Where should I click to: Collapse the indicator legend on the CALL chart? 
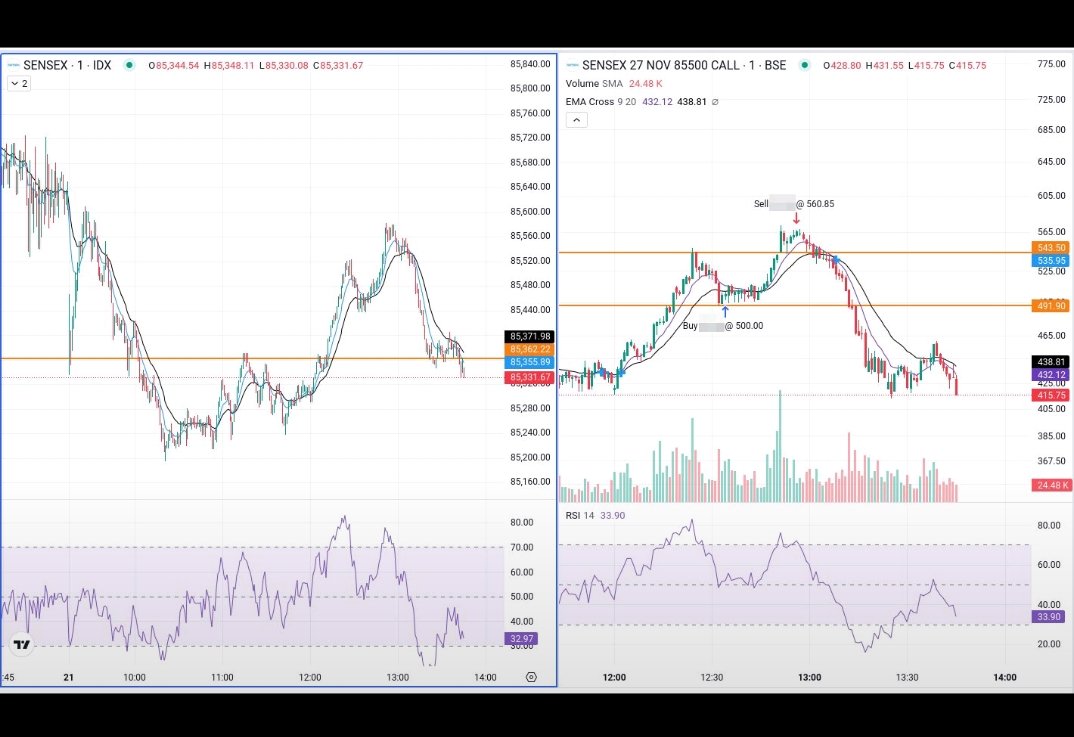point(577,120)
